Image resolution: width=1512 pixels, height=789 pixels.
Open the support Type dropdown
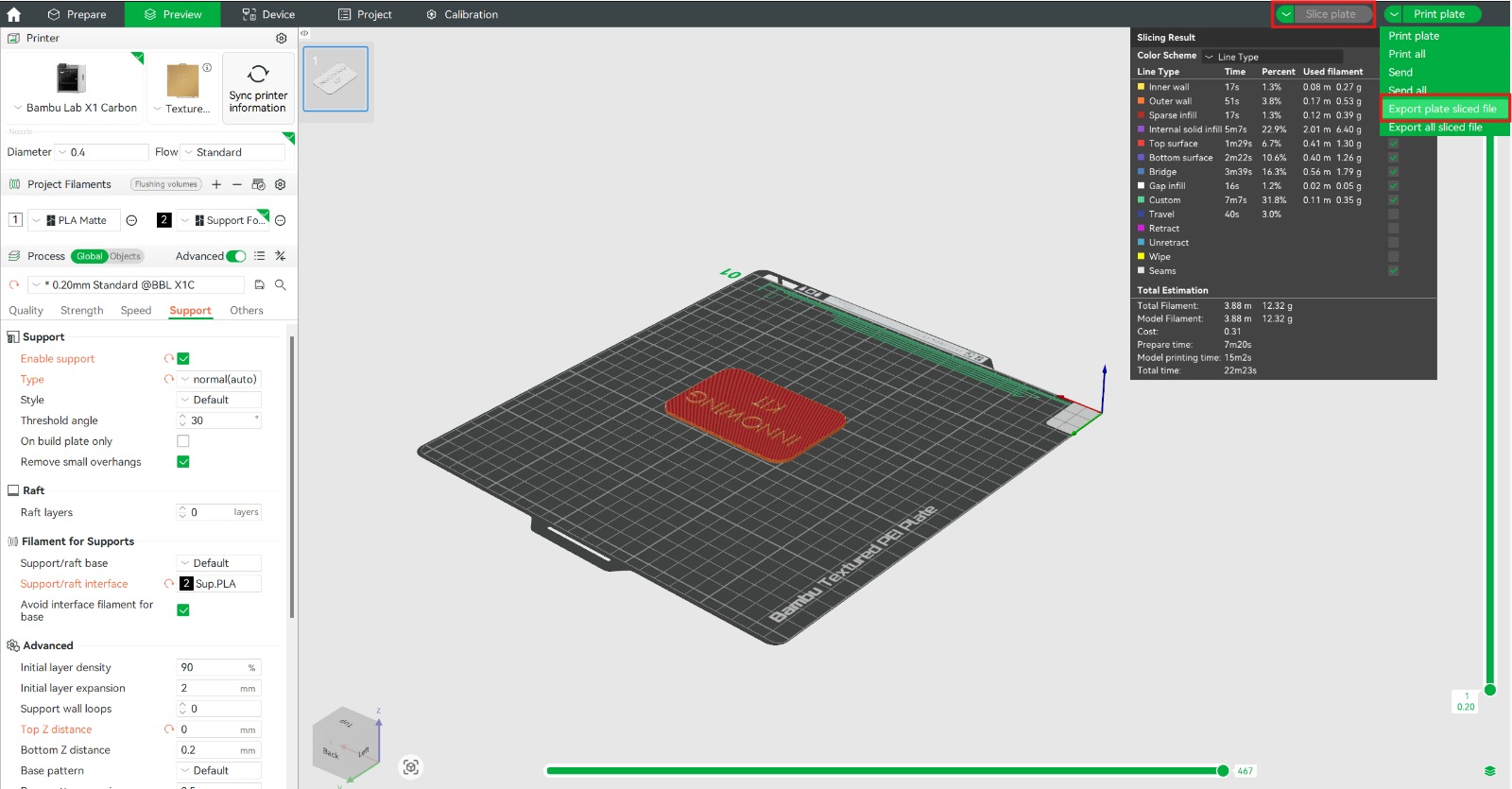[219, 380]
